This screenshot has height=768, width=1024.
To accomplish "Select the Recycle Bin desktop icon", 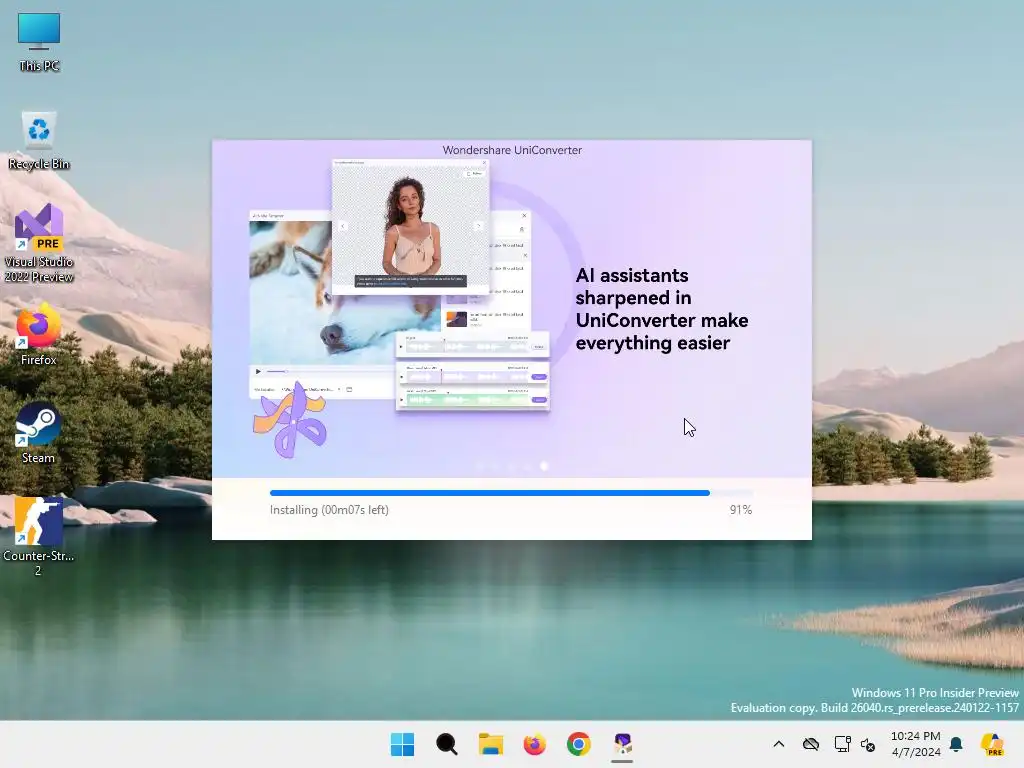I will [x=39, y=141].
